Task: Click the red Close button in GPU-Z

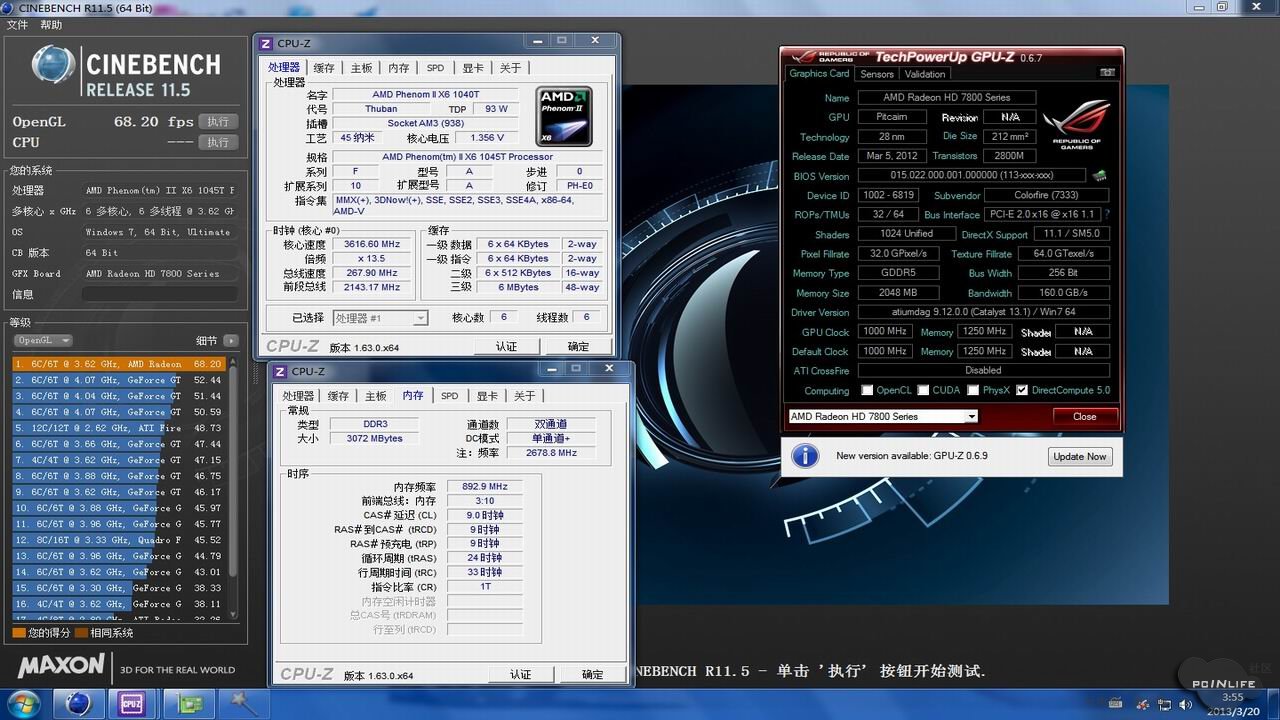Action: tap(1084, 416)
